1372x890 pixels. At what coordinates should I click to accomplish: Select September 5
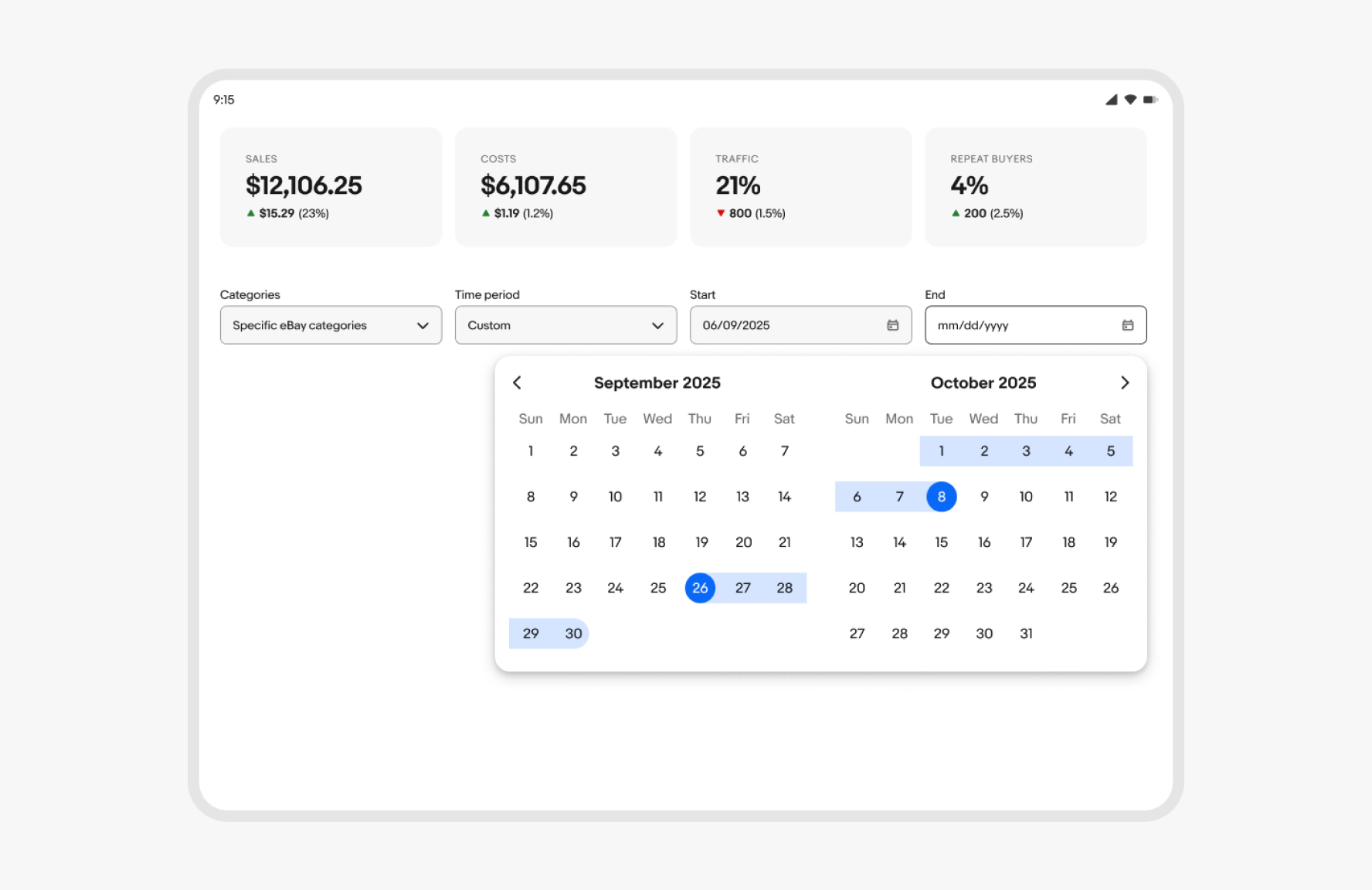click(x=700, y=451)
